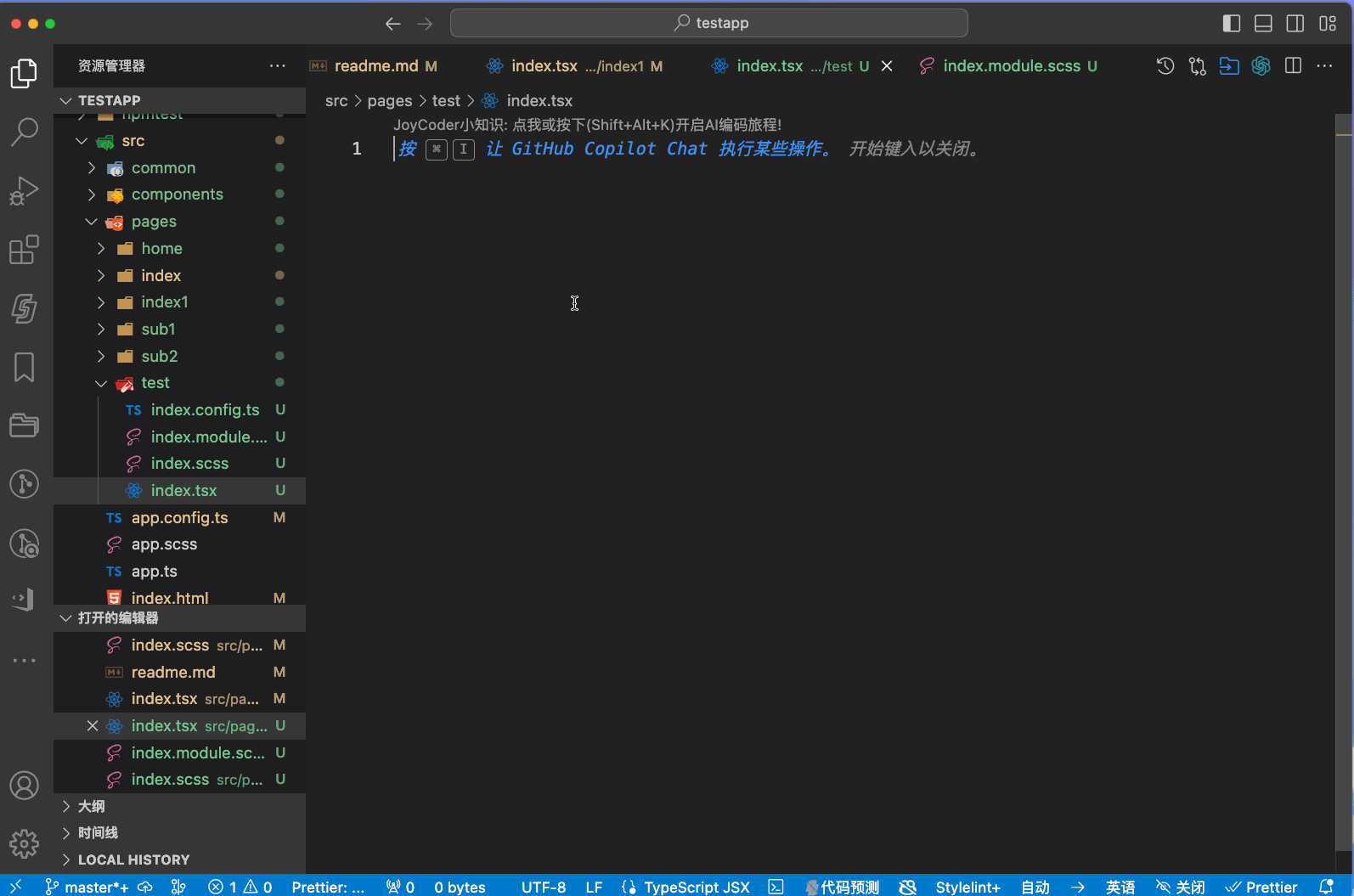This screenshot has height=896, width=1354.
Task: Expand the index1 folder
Action: point(179,302)
